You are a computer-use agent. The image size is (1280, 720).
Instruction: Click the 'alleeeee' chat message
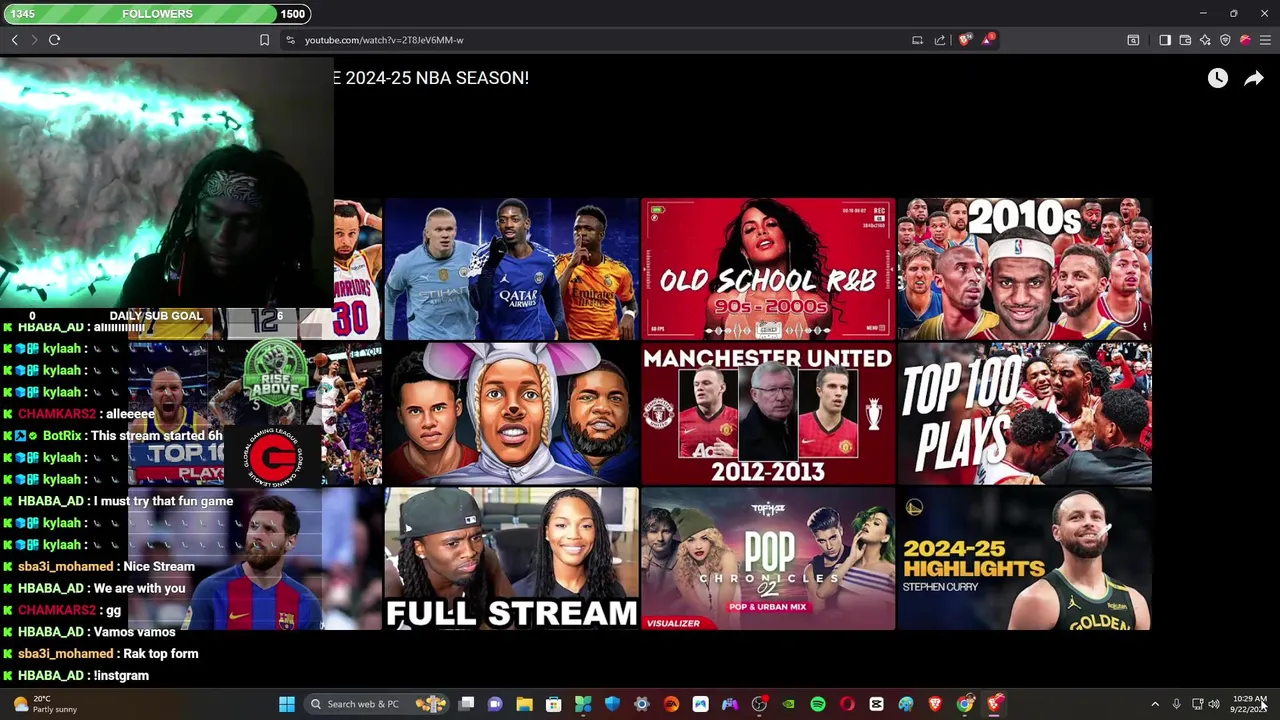(129, 413)
